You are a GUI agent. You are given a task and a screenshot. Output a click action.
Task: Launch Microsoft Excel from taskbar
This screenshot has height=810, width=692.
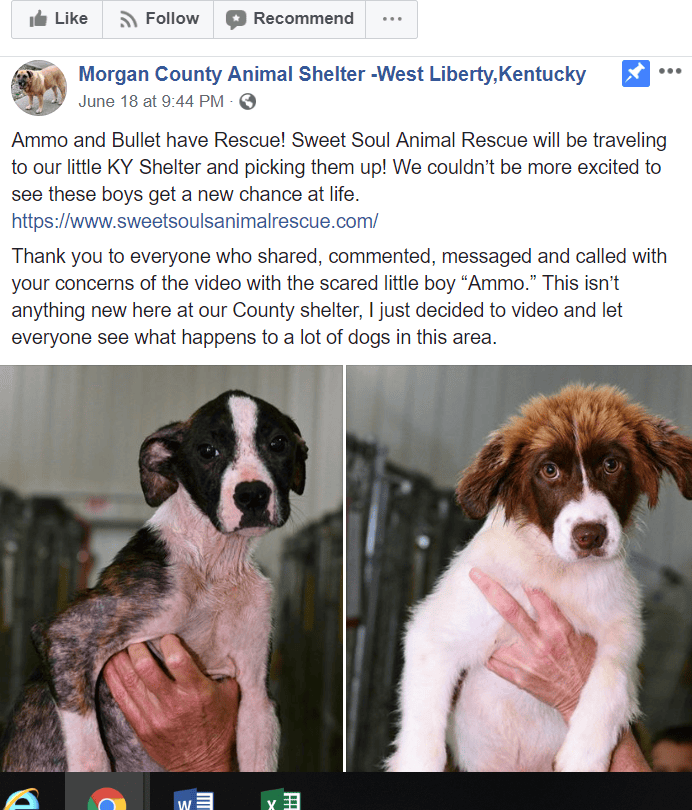280,799
